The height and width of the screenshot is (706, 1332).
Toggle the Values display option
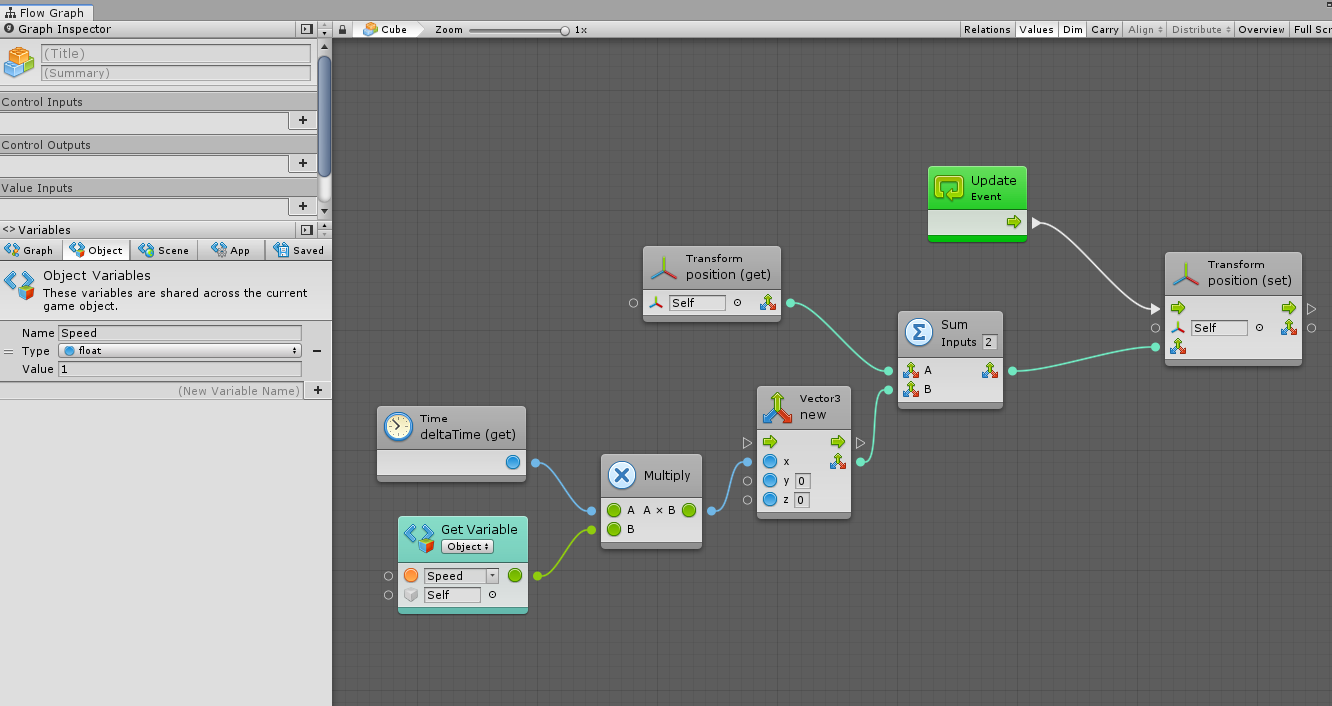pyautogui.click(x=1036, y=30)
